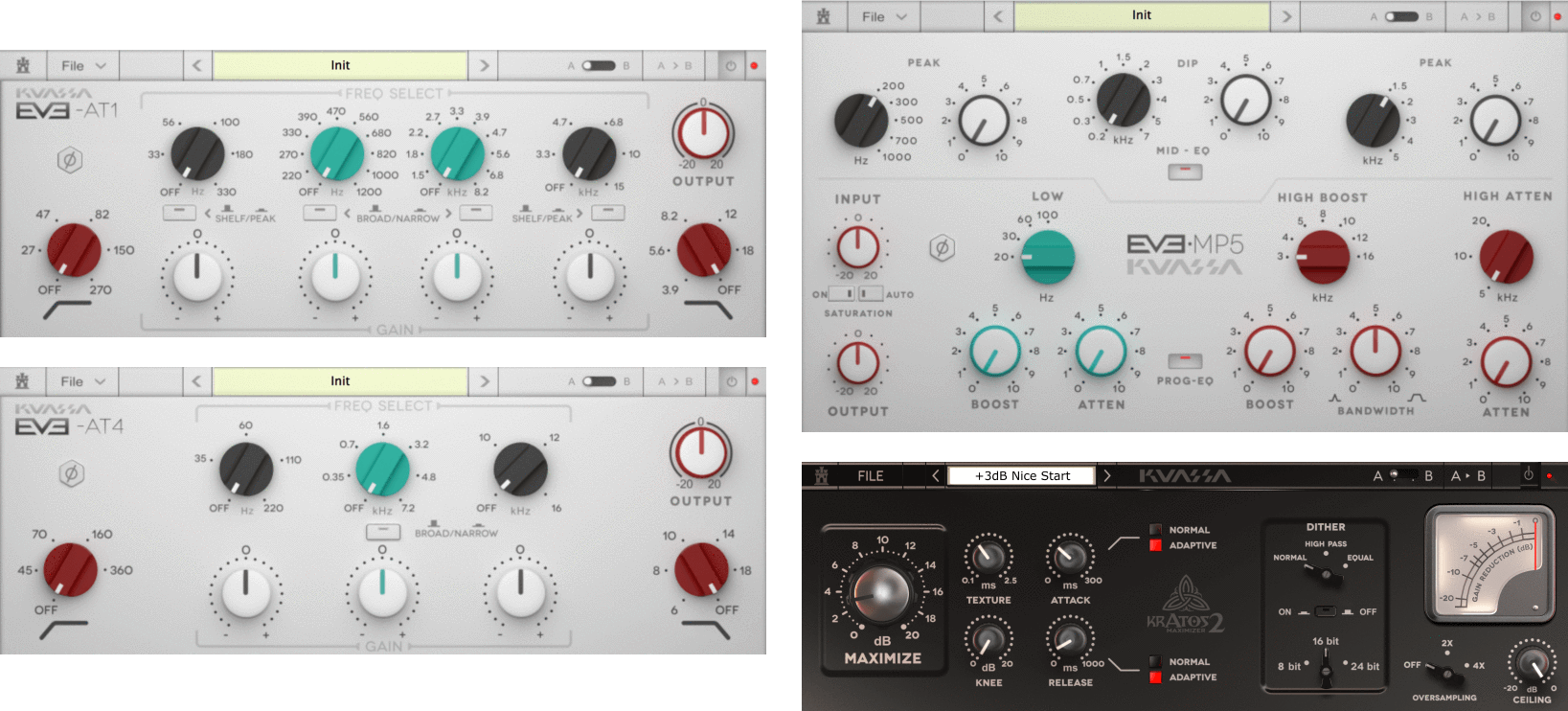Viewport: 1568px width, 711px height.
Task: Click the power bypass icon in Kratos 2
Action: [1528, 475]
